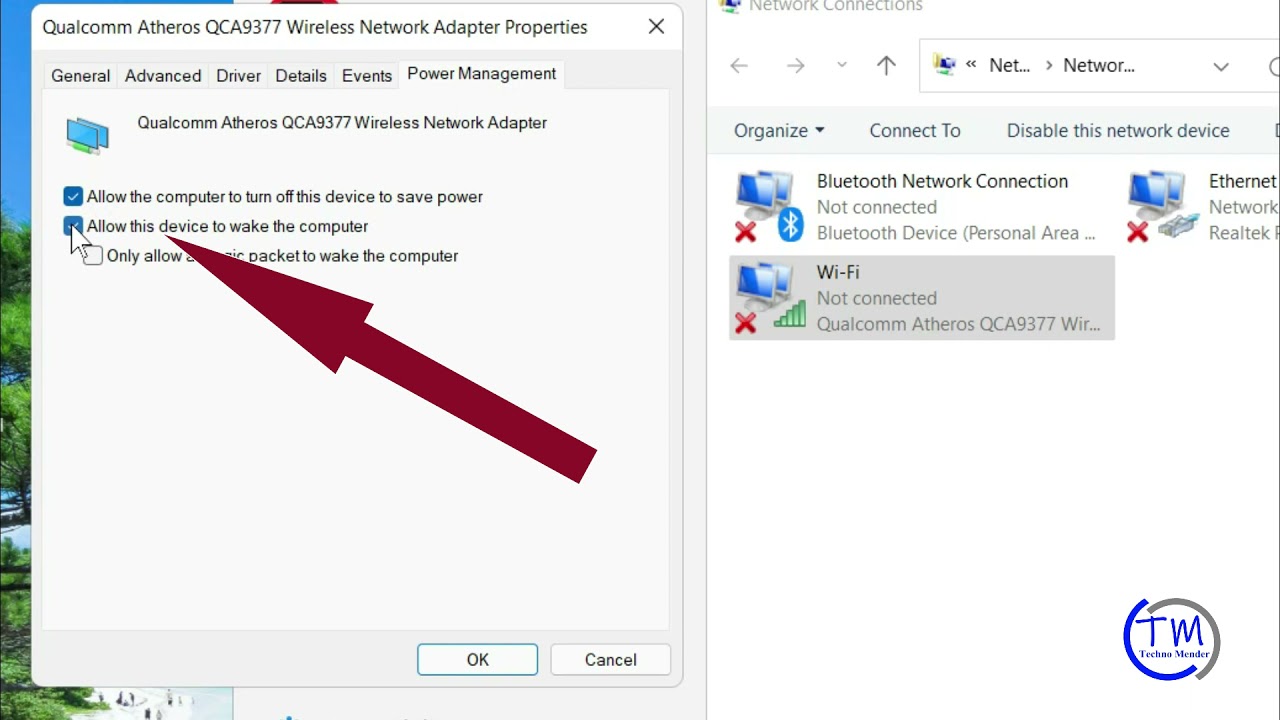Select the Power Management tab

[481, 74]
